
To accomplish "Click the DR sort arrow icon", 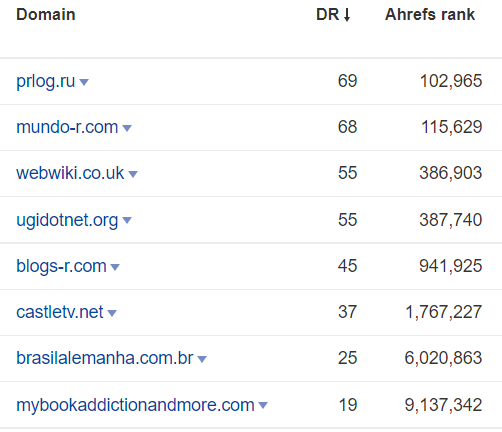I will [x=347, y=15].
